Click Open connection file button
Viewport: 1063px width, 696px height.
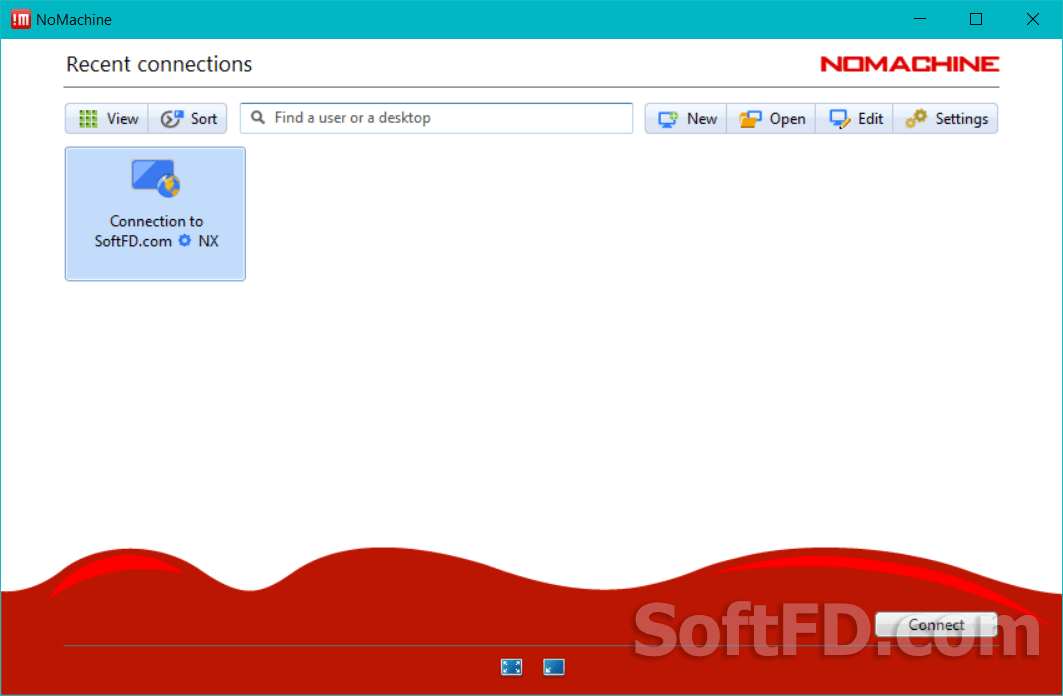(771, 119)
